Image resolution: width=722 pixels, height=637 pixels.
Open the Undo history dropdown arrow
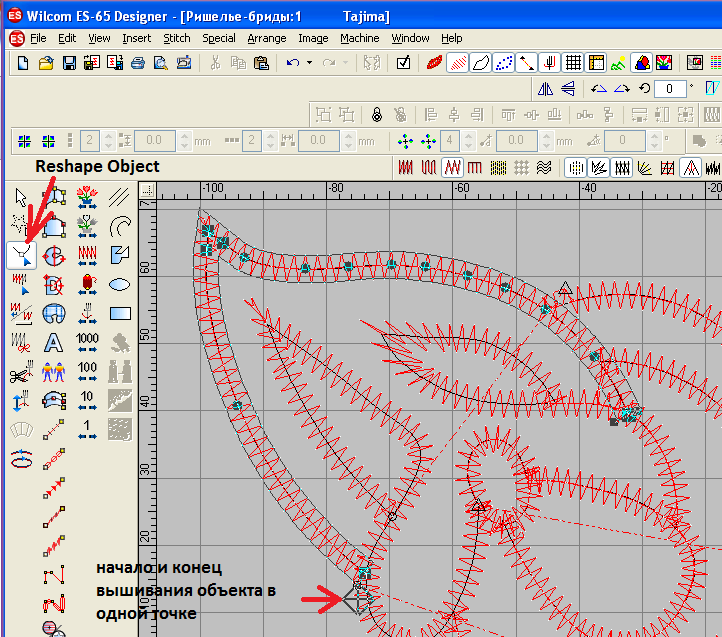pyautogui.click(x=309, y=63)
